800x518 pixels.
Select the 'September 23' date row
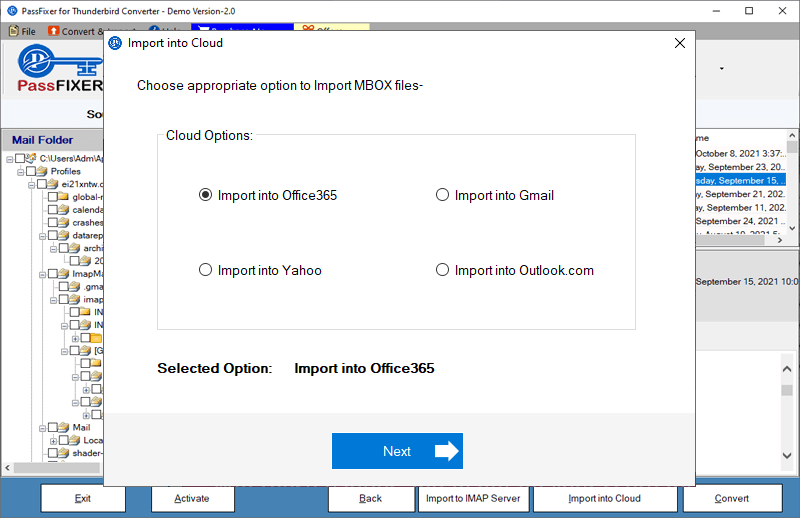pyautogui.click(x=741, y=167)
